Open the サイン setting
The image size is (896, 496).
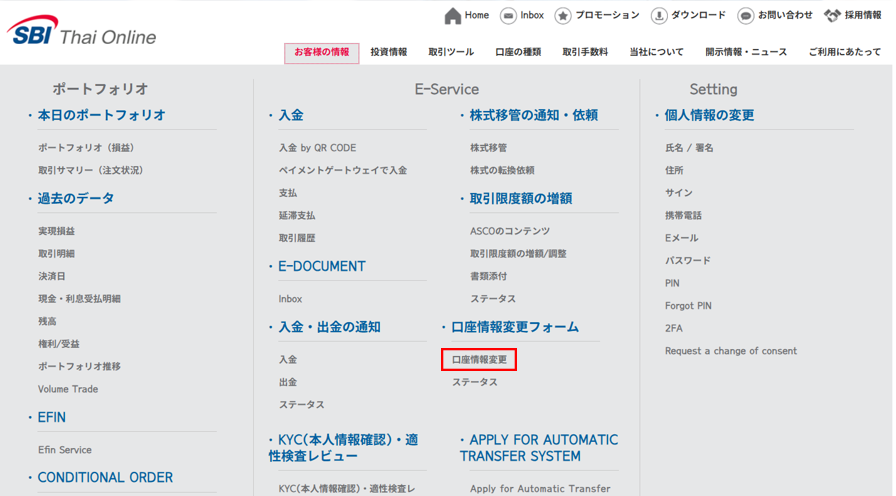(678, 193)
